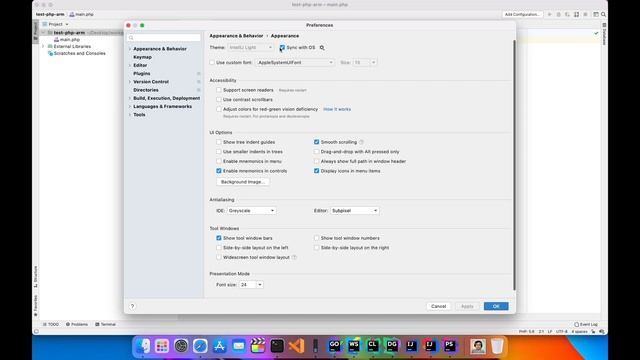Expand Appearance & Behavior in settings tree
640x360 pixels.
click(130, 49)
